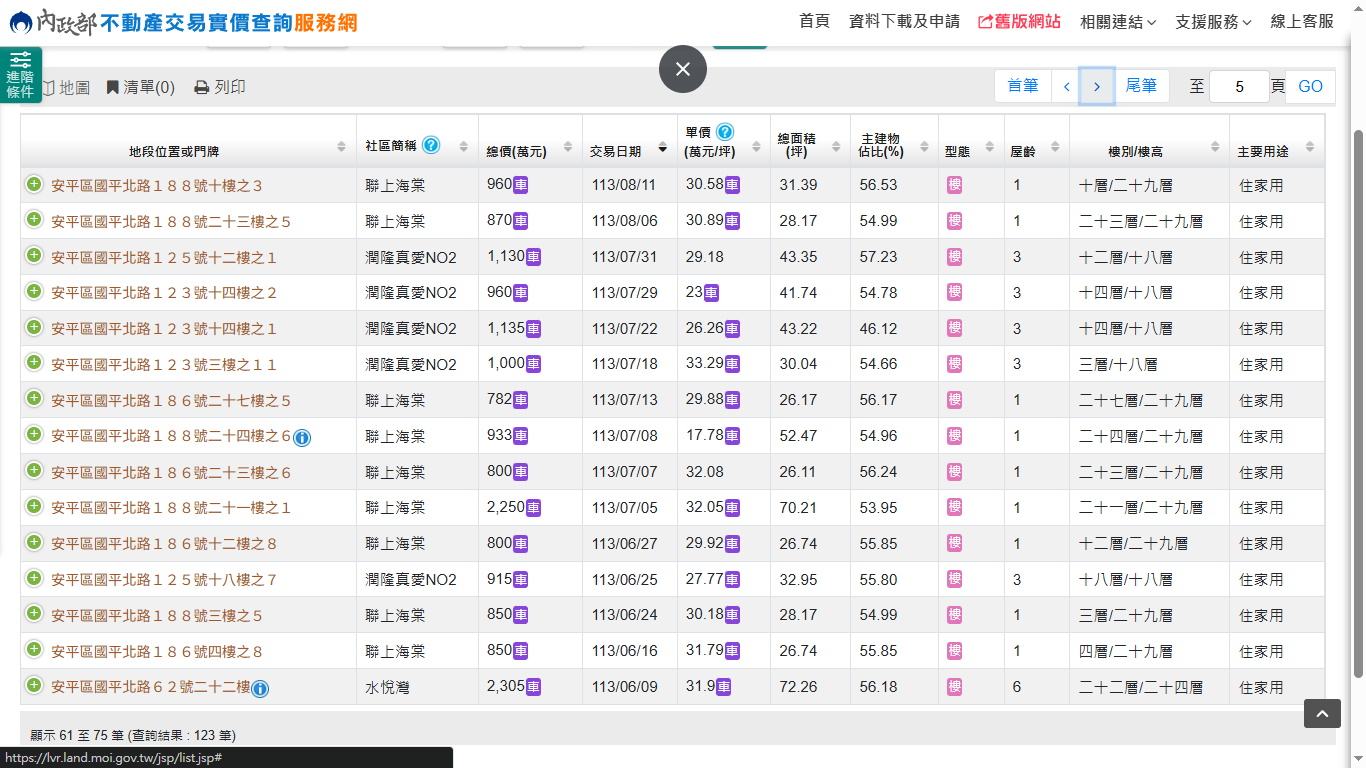1366x768 pixels.
Task: Click help icon next to 社區簡稱
Action: [431, 145]
